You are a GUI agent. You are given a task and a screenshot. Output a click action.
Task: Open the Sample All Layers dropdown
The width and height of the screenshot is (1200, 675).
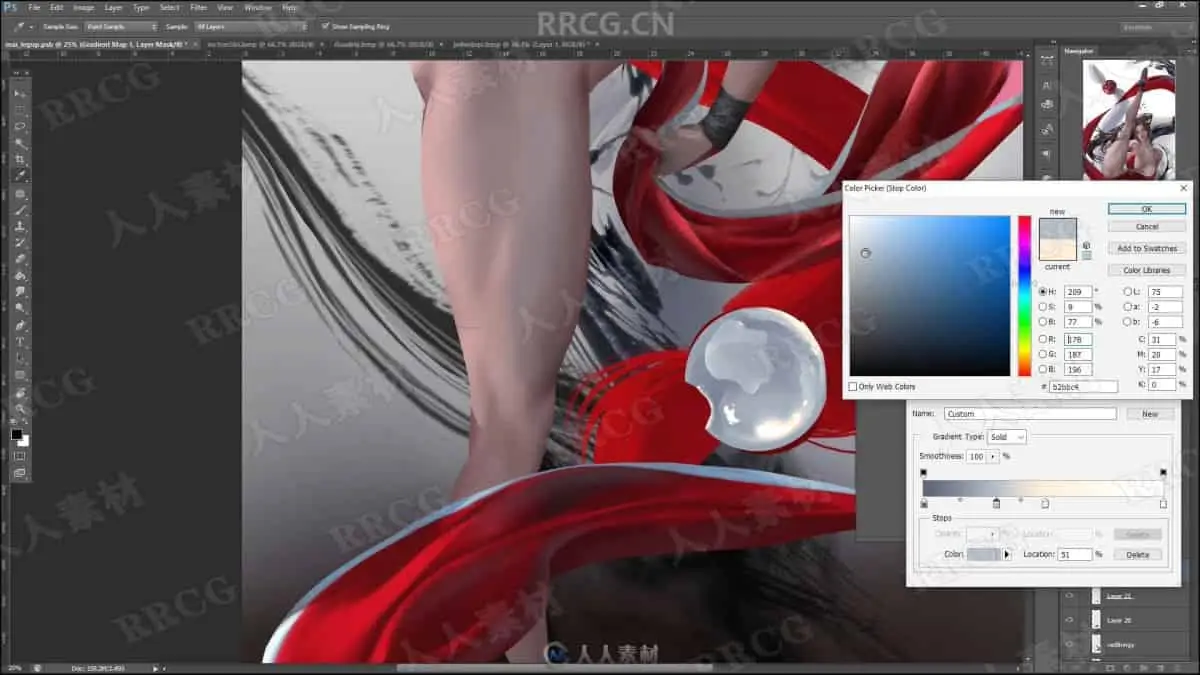click(249, 27)
